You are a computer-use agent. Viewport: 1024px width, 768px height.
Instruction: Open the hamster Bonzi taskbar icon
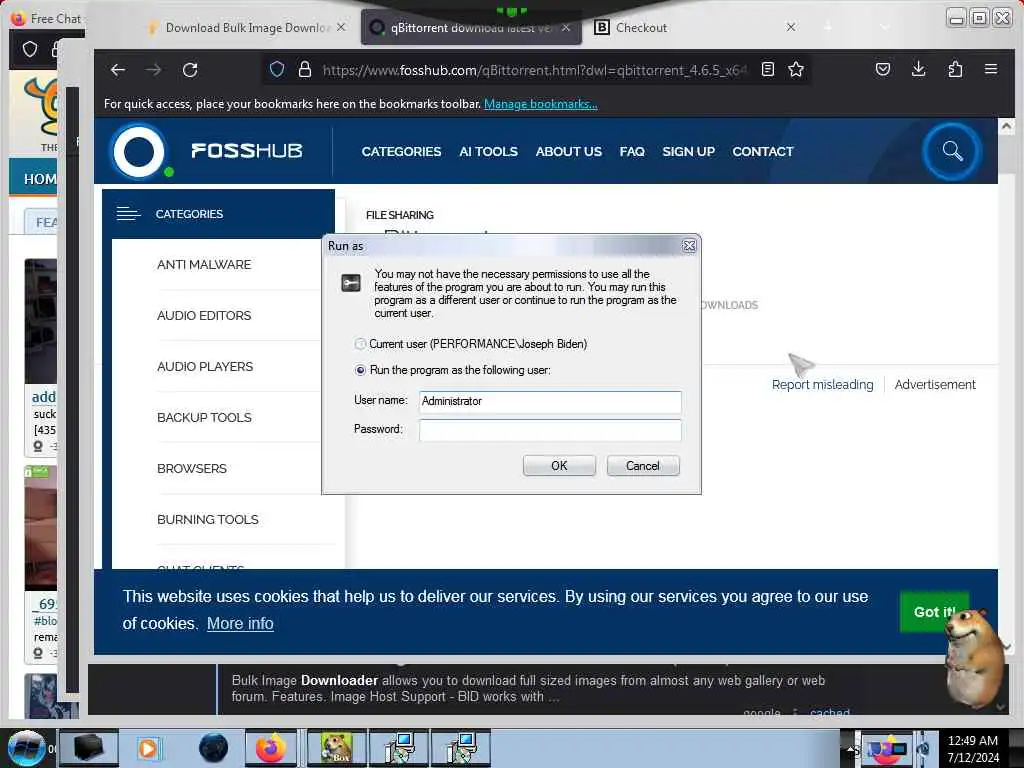(x=336, y=748)
